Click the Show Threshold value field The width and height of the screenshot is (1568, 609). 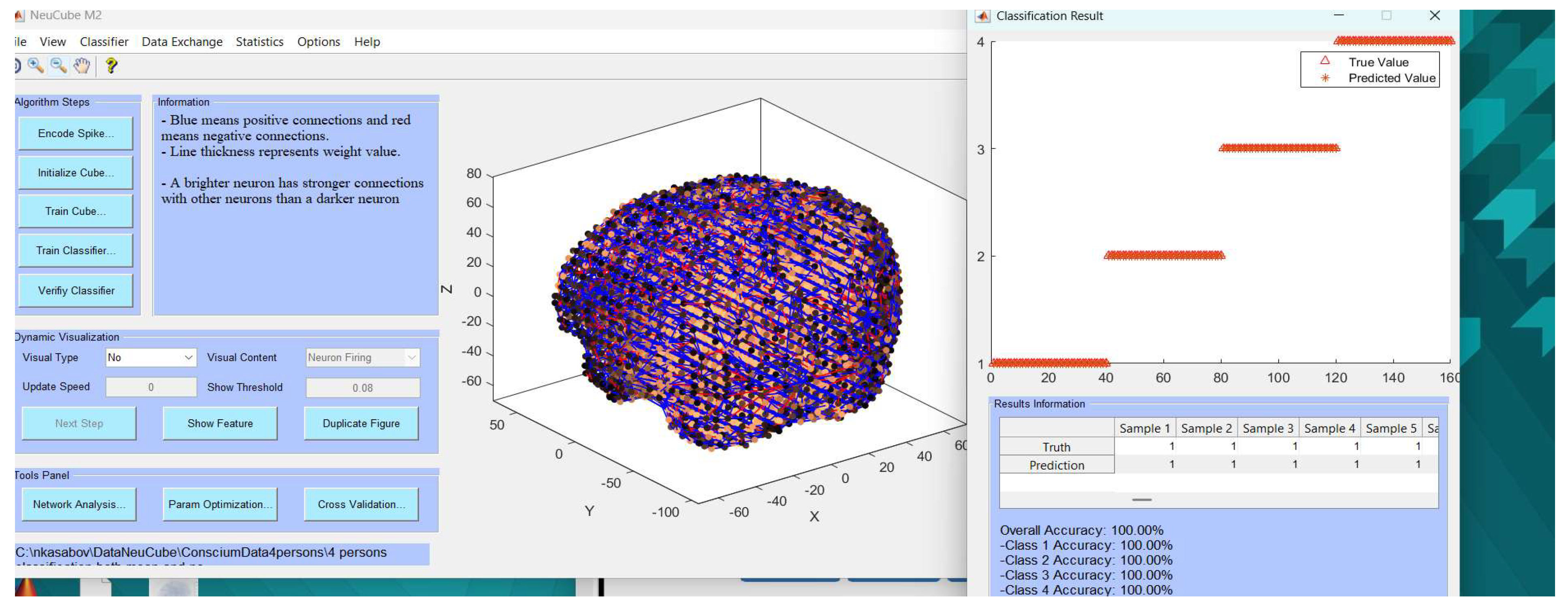(x=363, y=387)
